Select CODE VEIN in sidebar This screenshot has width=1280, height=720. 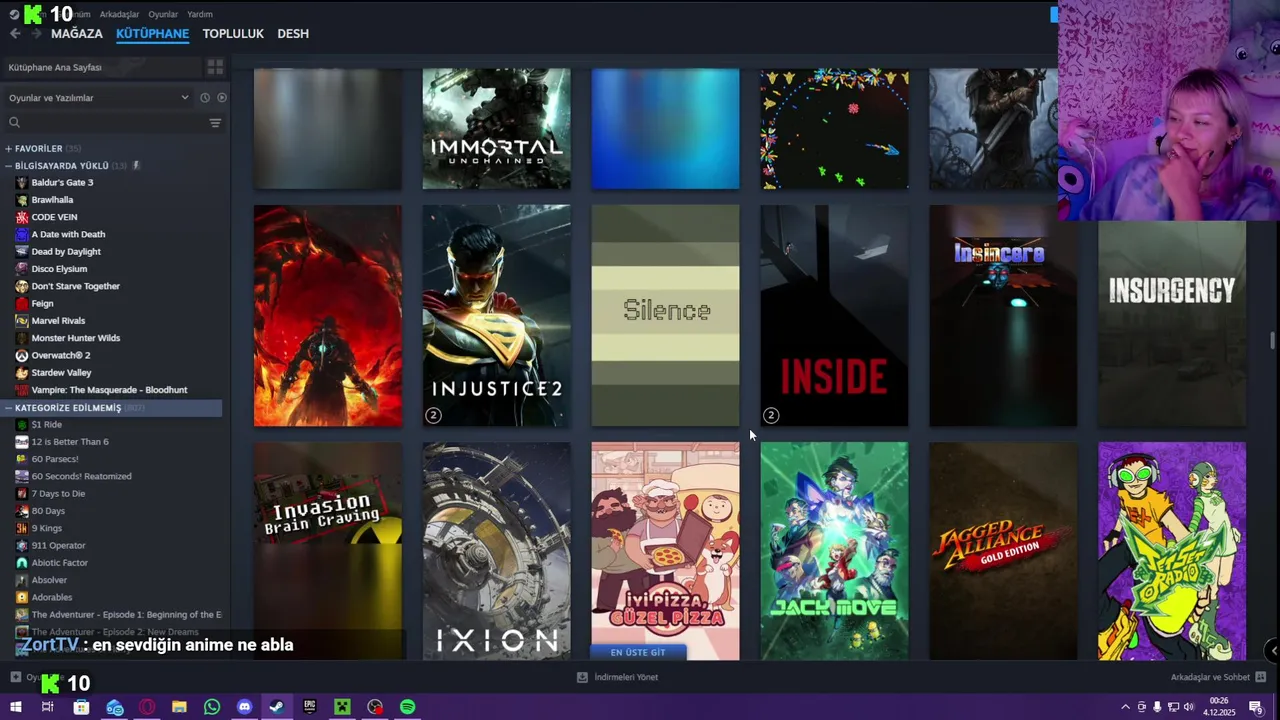[54, 217]
